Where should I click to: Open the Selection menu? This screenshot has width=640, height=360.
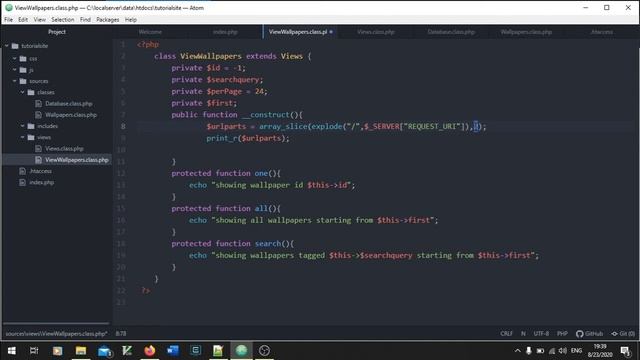click(x=62, y=20)
